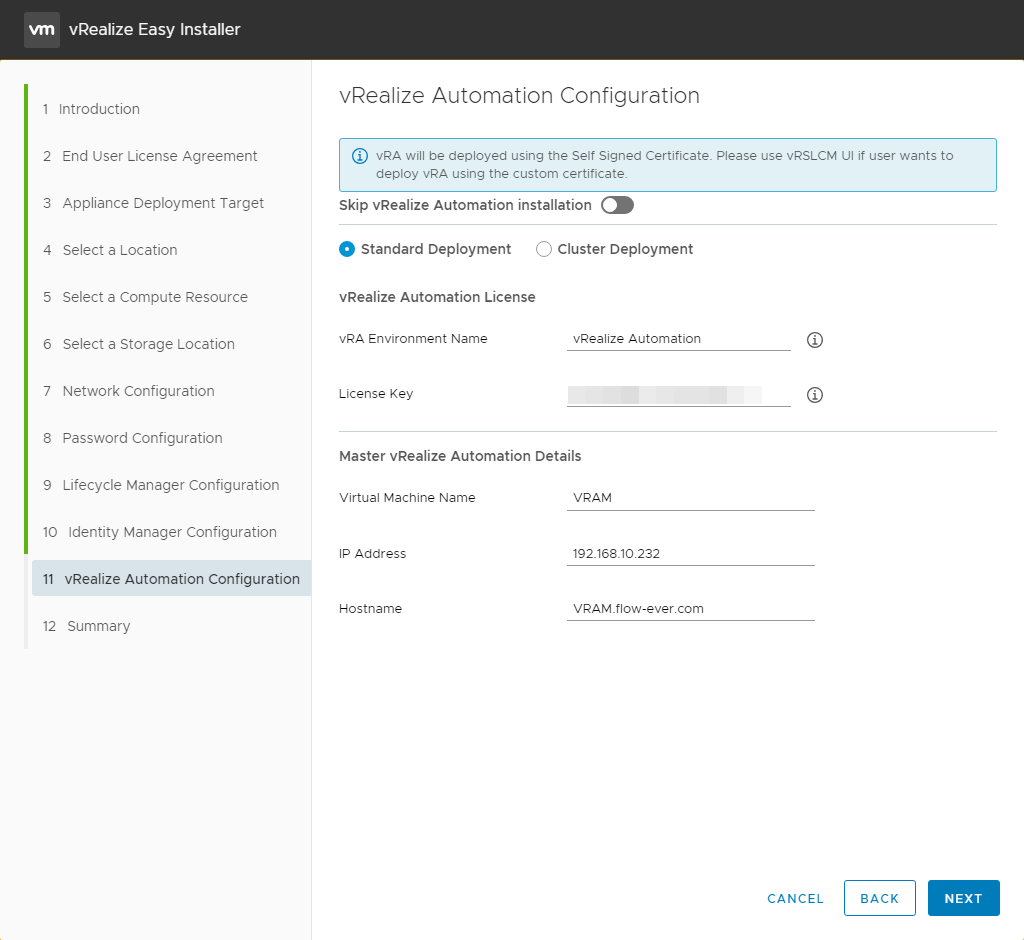Click the CANCEL button
1024x940 pixels.
tap(795, 899)
